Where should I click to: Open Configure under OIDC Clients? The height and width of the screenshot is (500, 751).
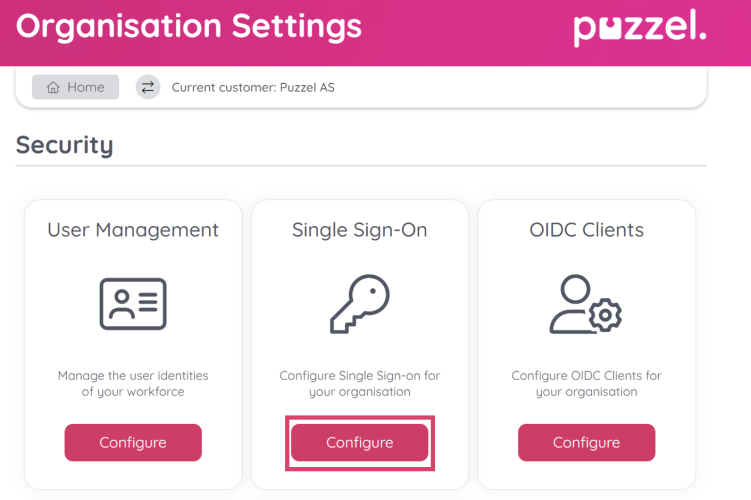[586, 443]
